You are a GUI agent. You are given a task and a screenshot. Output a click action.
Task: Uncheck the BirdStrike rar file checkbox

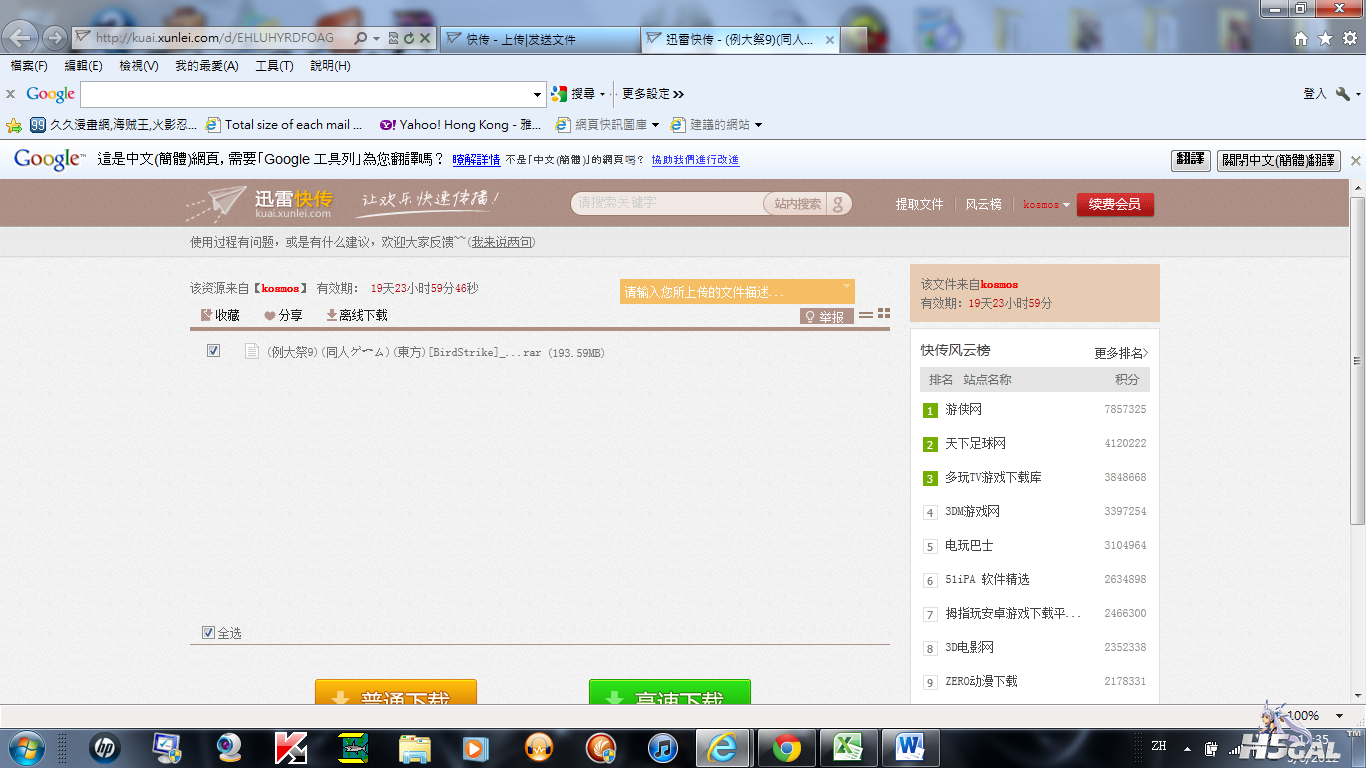click(213, 351)
